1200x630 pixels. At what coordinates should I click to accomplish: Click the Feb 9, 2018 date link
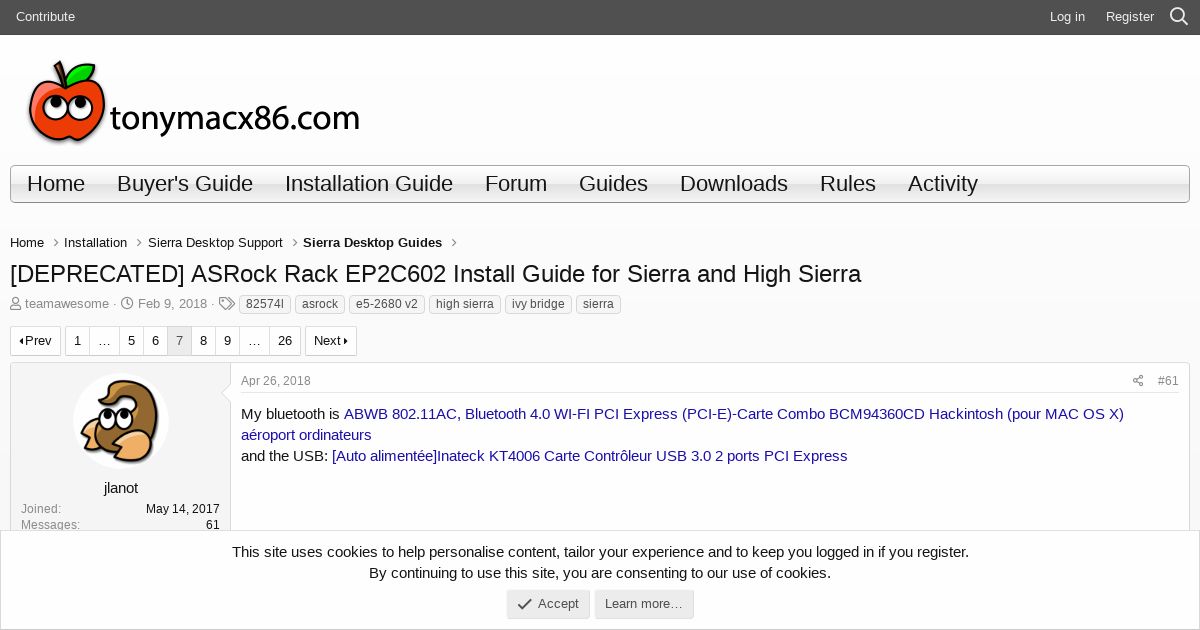tap(172, 304)
